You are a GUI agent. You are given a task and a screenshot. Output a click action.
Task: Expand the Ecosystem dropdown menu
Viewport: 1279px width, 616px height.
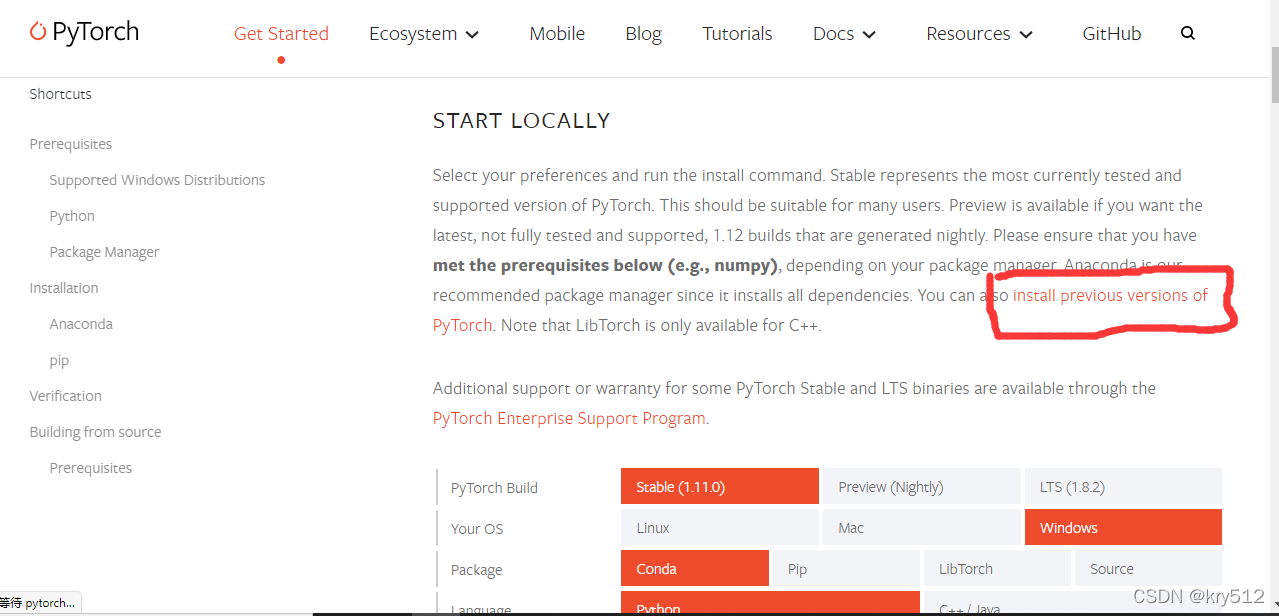(x=424, y=33)
